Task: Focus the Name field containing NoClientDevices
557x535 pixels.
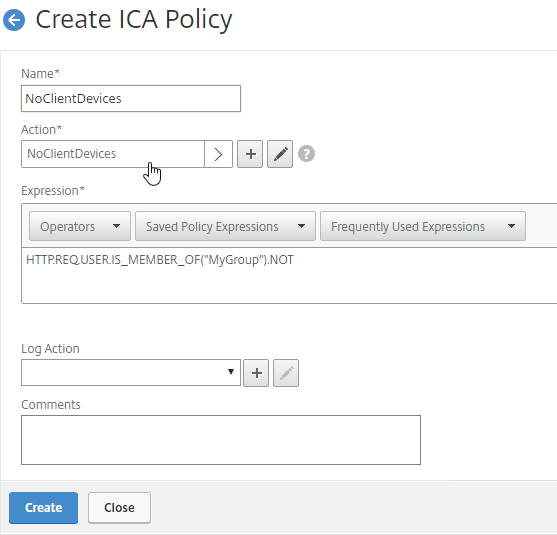Action: (x=131, y=98)
